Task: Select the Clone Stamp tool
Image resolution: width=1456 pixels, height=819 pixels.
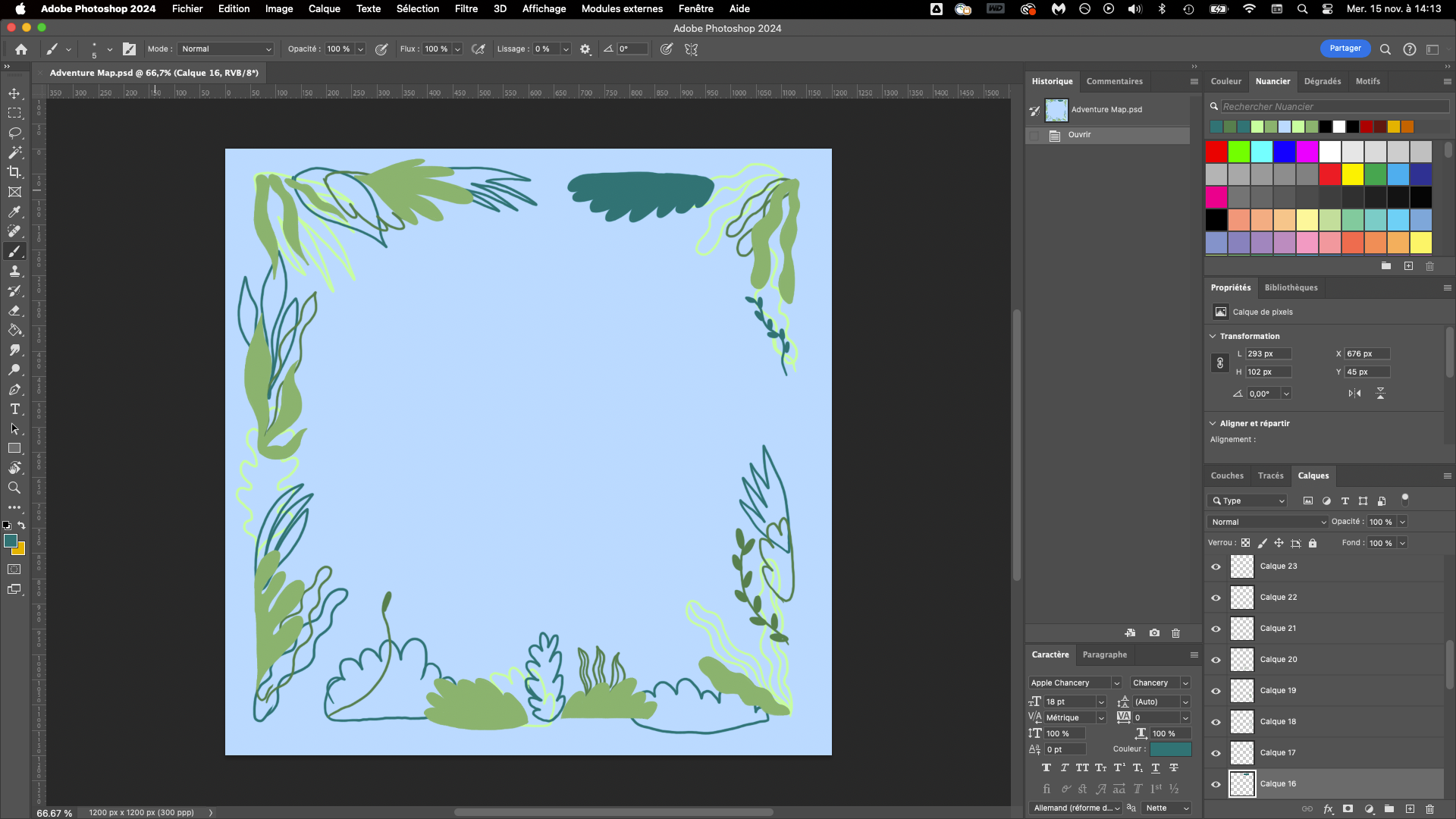Action: click(x=14, y=271)
